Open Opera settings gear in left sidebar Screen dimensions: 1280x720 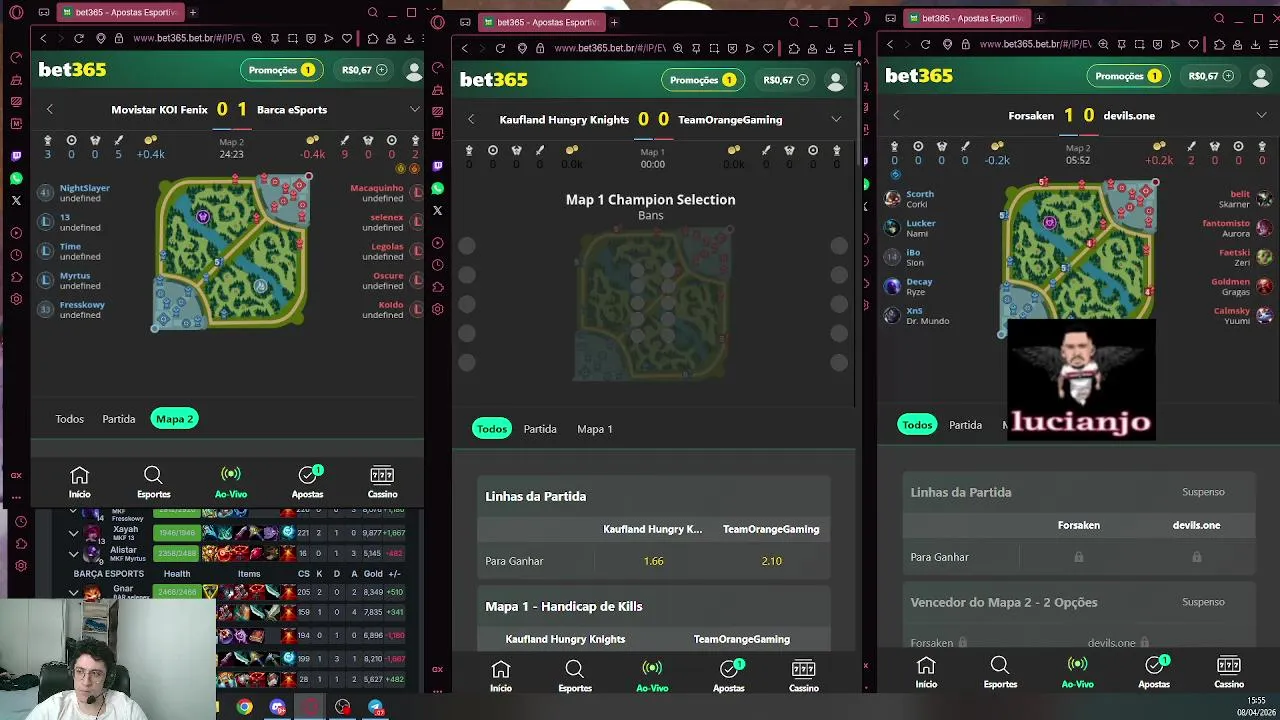(x=16, y=299)
